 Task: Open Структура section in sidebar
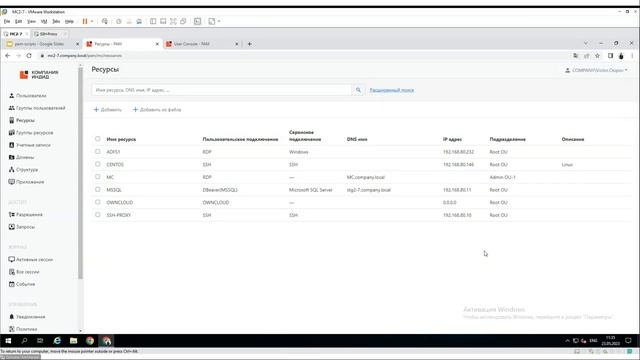click(24, 169)
